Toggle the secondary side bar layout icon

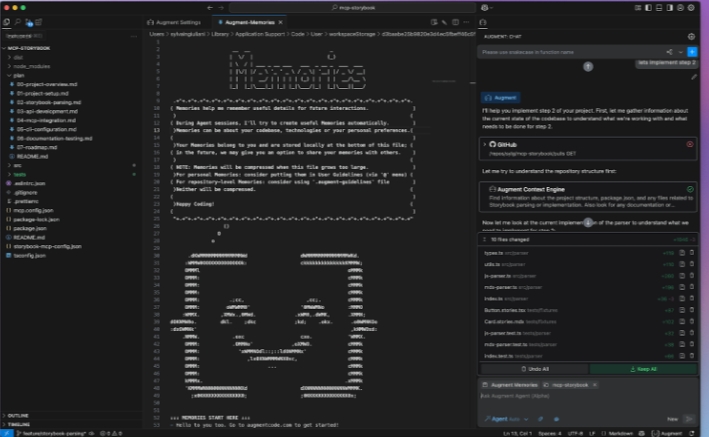[x=670, y=8]
